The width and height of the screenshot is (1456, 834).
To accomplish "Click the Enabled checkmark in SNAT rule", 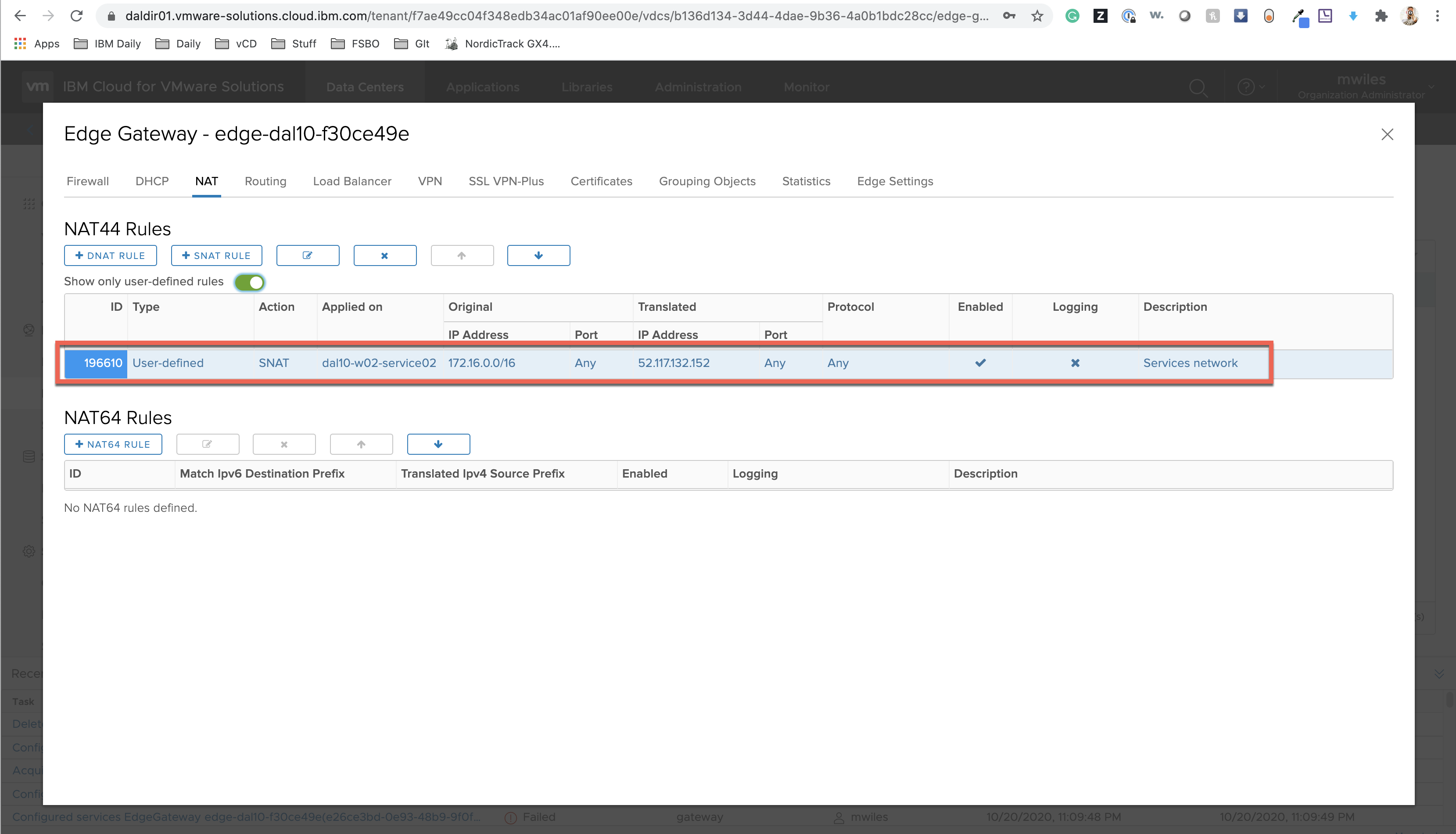I will point(980,363).
